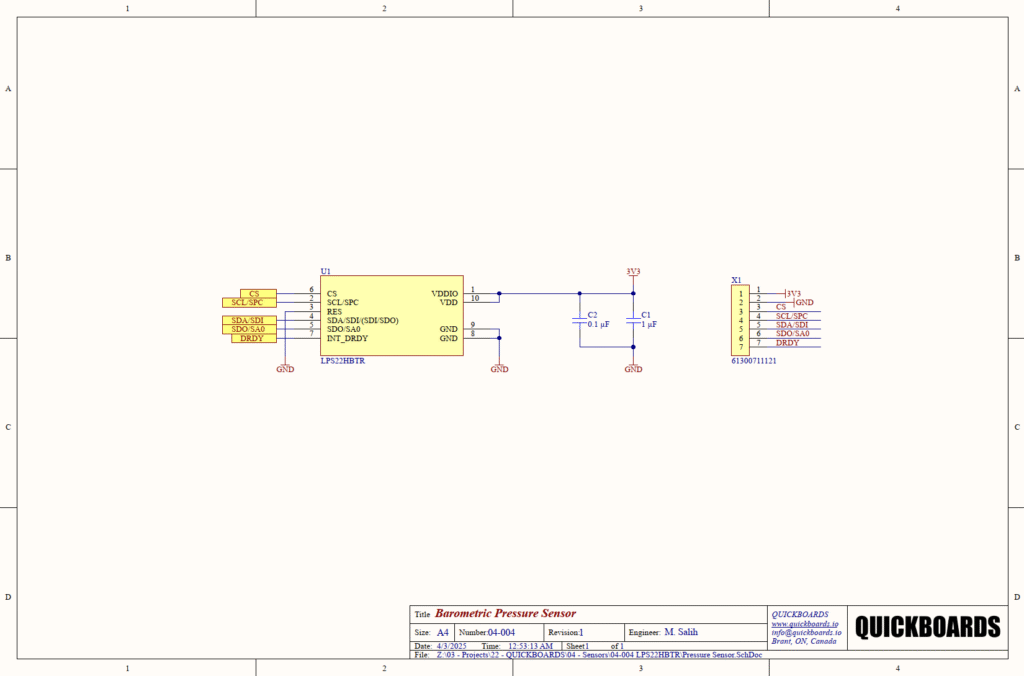Select the yellow CS port on the left

[x=257, y=293]
